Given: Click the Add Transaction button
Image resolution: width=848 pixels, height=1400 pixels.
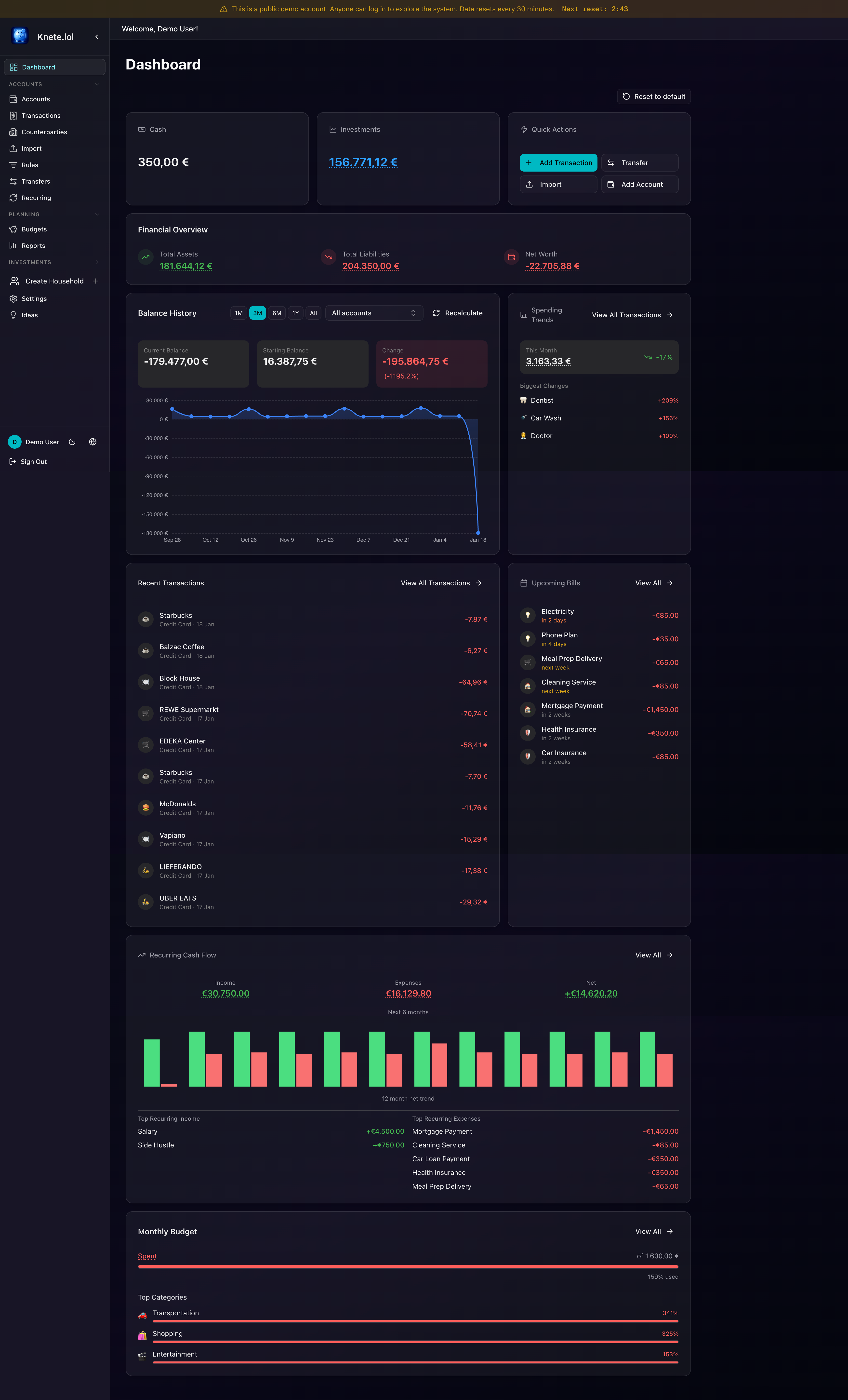Looking at the screenshot, I should tap(558, 162).
